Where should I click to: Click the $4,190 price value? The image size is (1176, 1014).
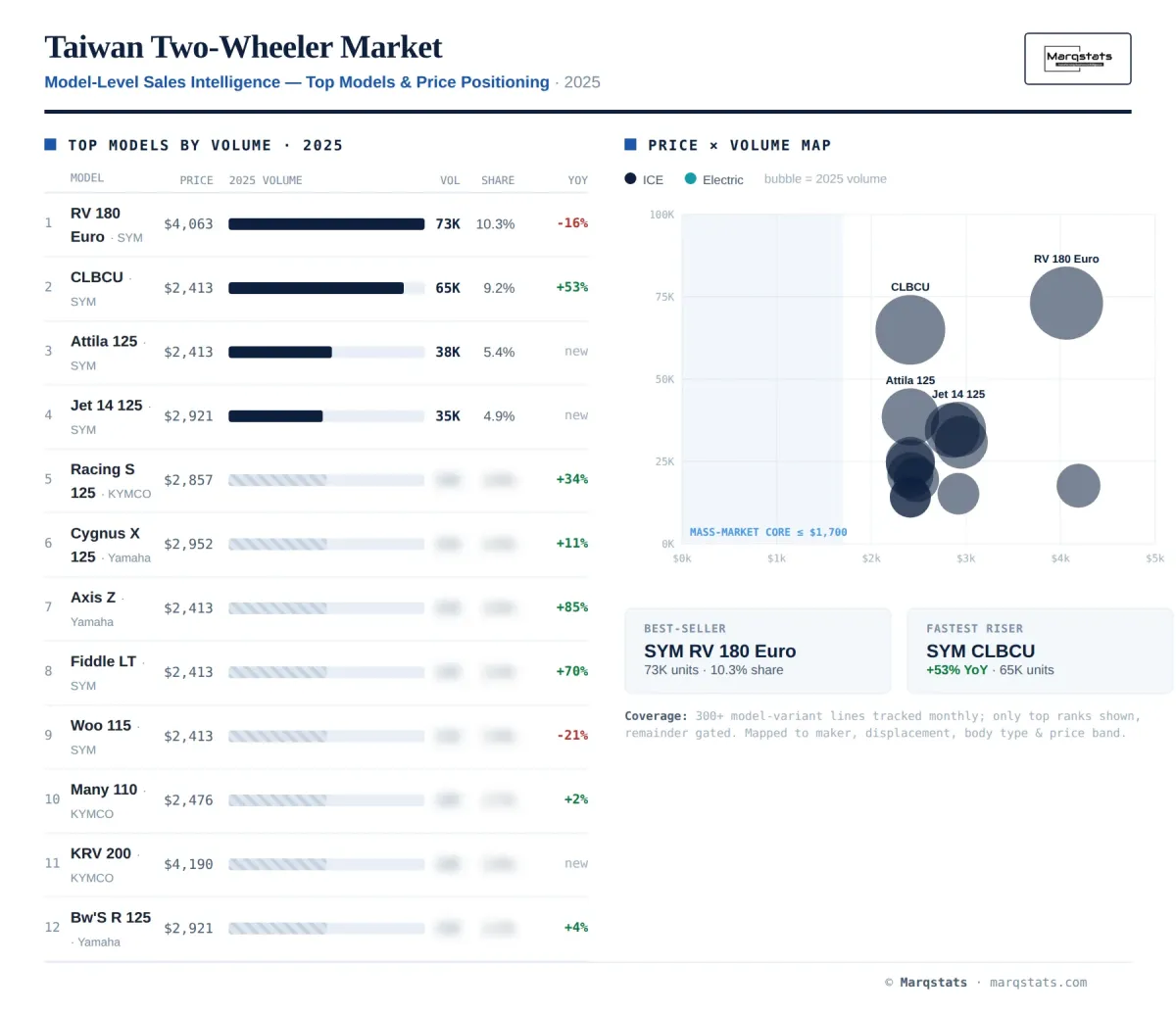[188, 864]
